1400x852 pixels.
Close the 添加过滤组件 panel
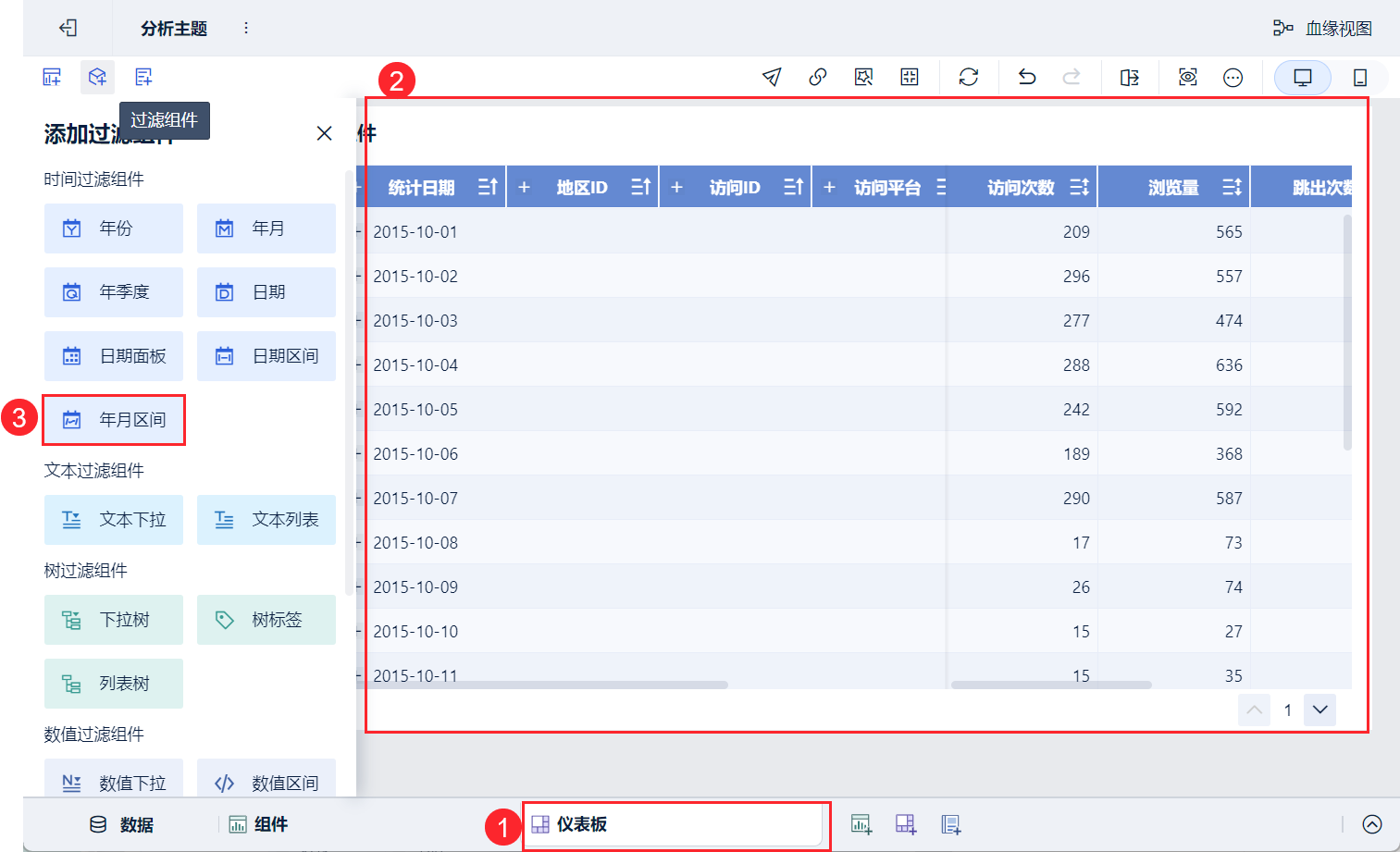point(324,133)
